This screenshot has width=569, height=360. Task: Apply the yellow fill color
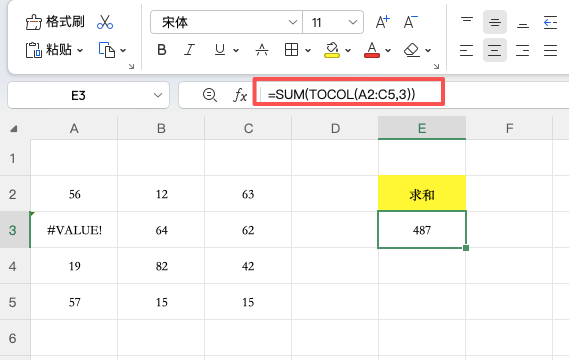click(x=332, y=50)
